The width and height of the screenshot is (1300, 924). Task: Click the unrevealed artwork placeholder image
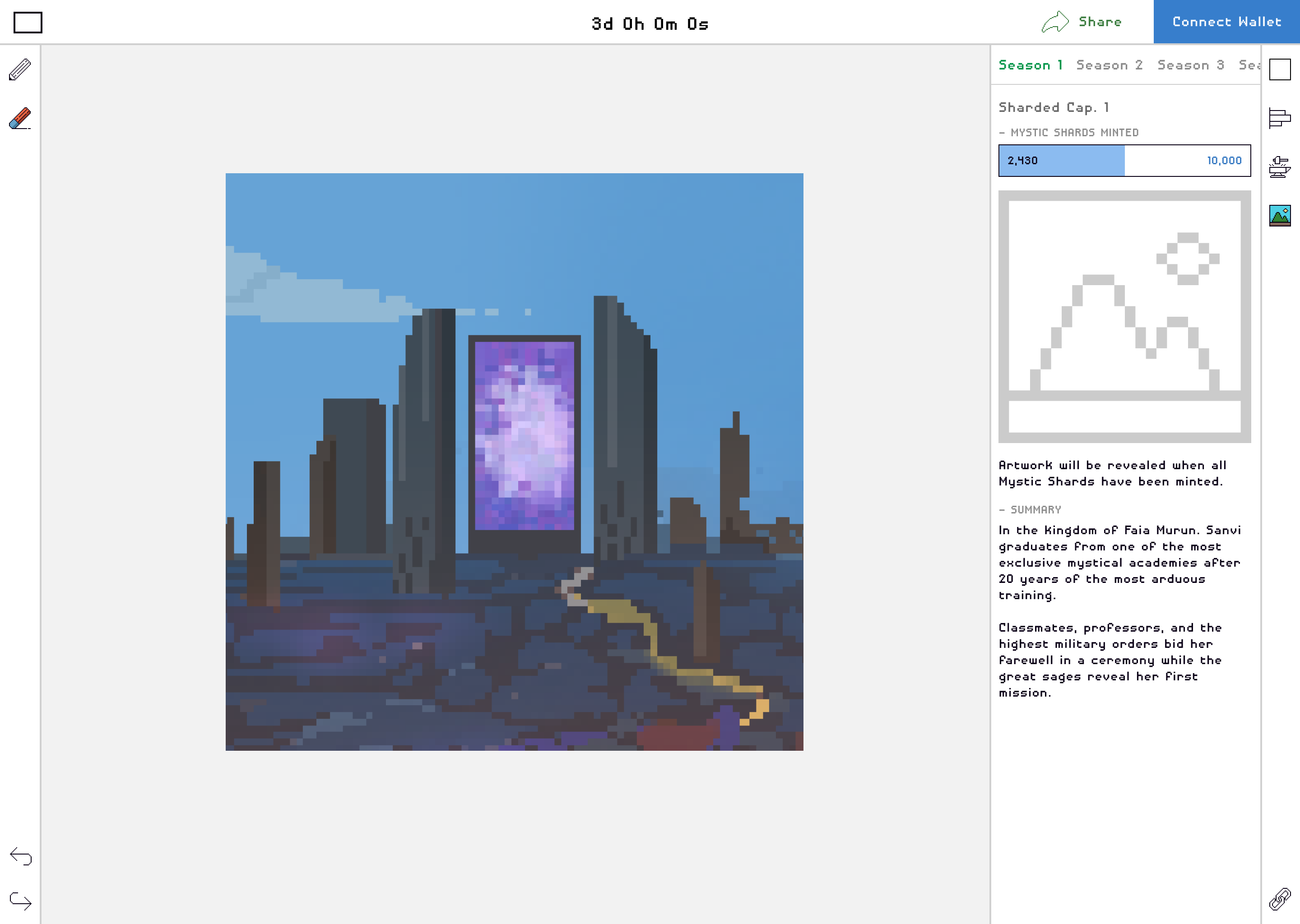point(1124,316)
